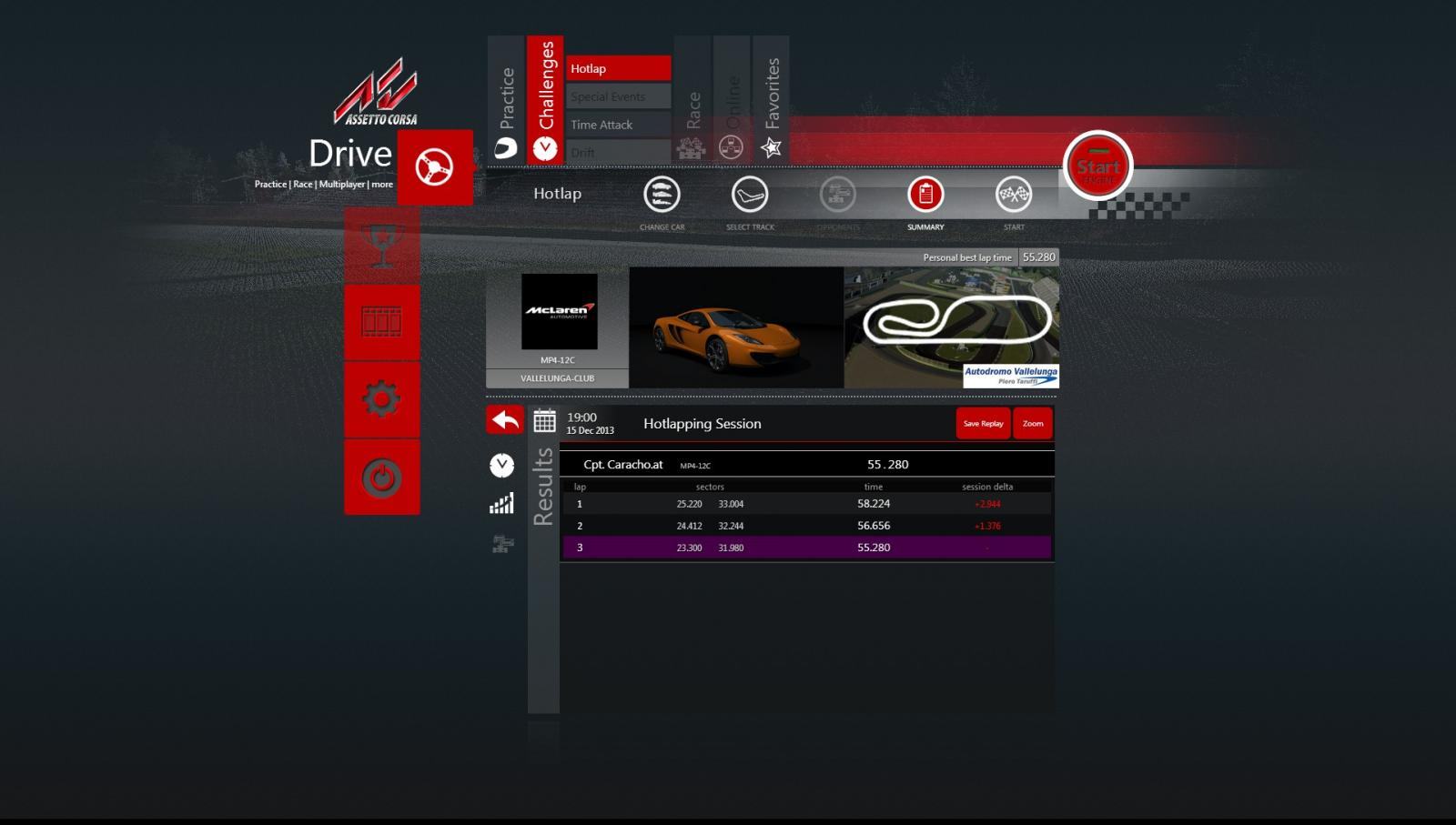Click the Start checkered flags icon
1456x825 pixels.
point(1014,194)
